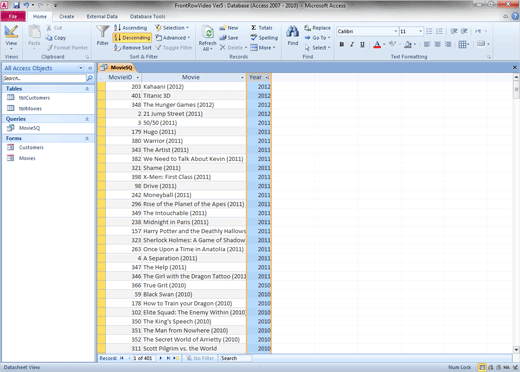This screenshot has width=520, height=372.
Task: Open the Select dropdown in Find group
Action: (x=317, y=48)
